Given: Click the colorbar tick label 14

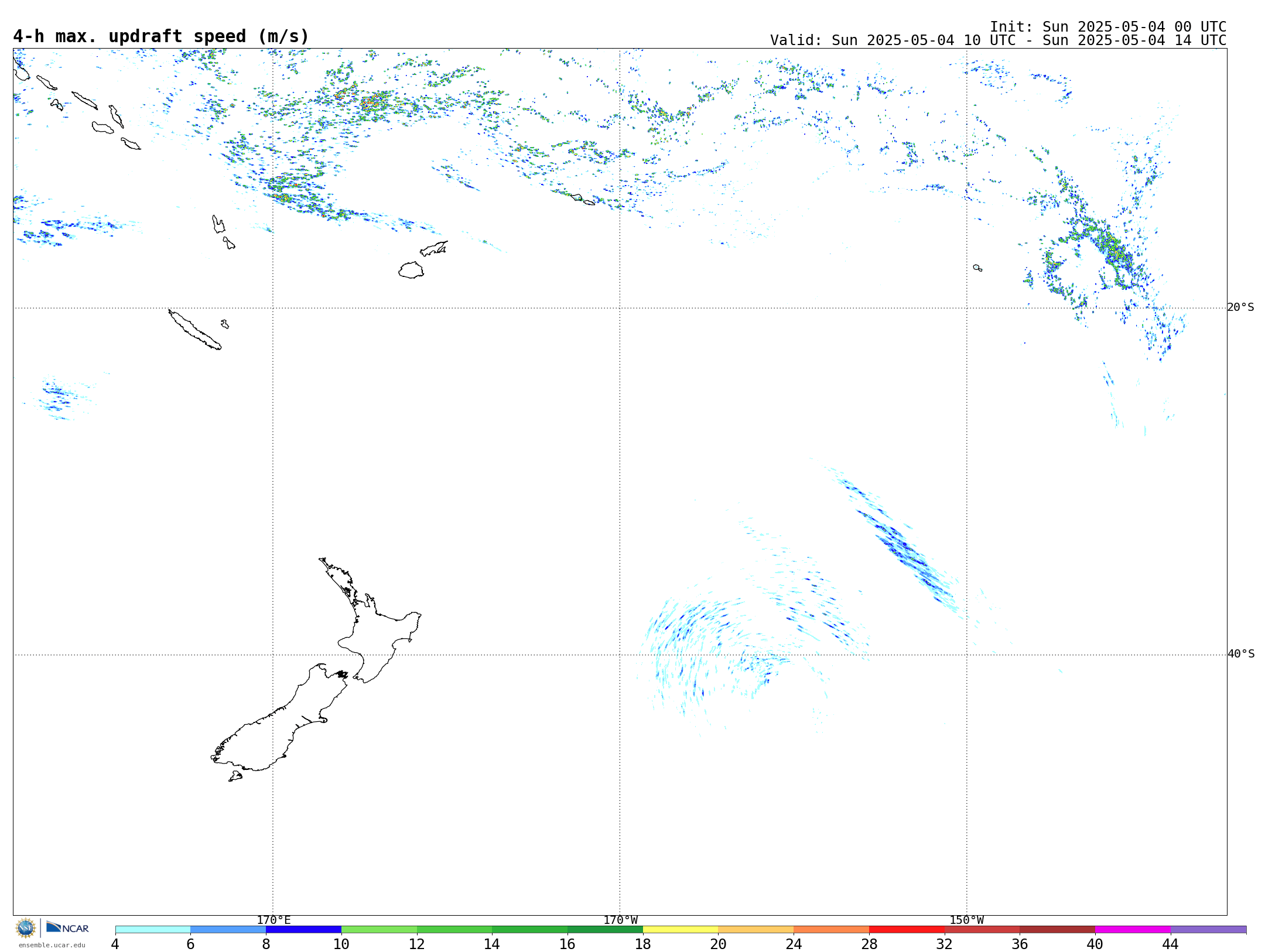Looking at the screenshot, I should click(x=492, y=944).
